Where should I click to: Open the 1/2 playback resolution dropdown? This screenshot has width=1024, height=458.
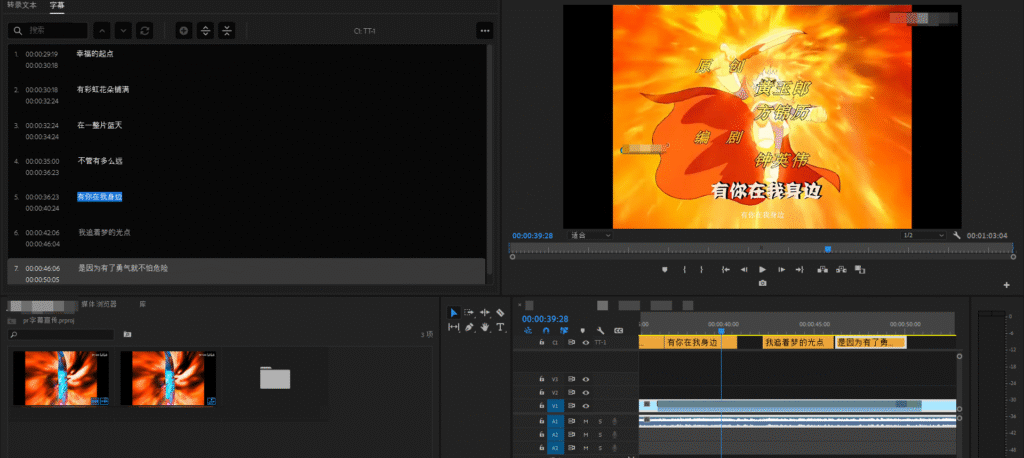point(923,236)
